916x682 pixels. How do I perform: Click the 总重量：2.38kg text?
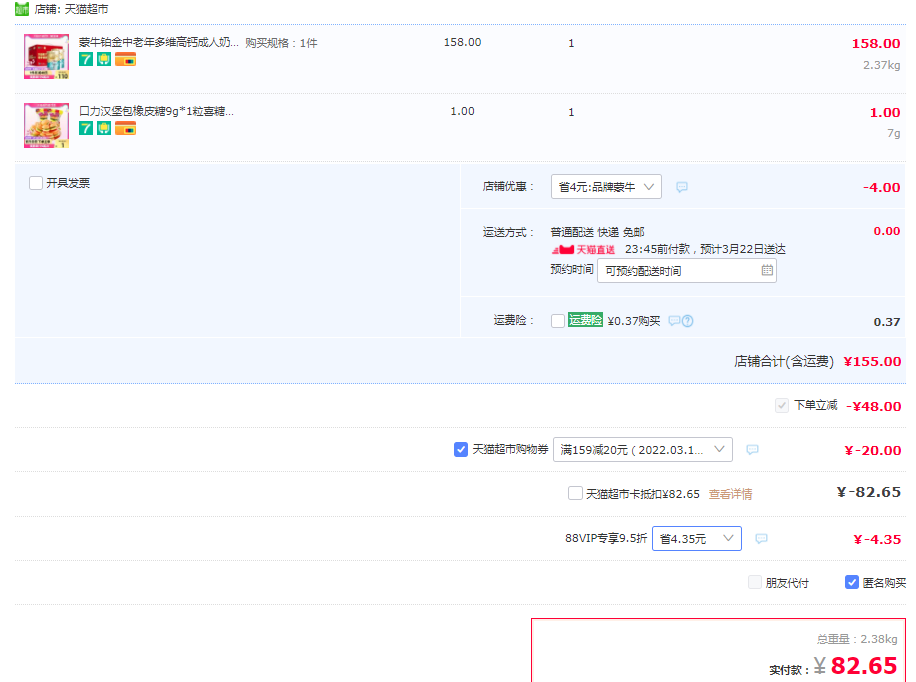pos(857,639)
